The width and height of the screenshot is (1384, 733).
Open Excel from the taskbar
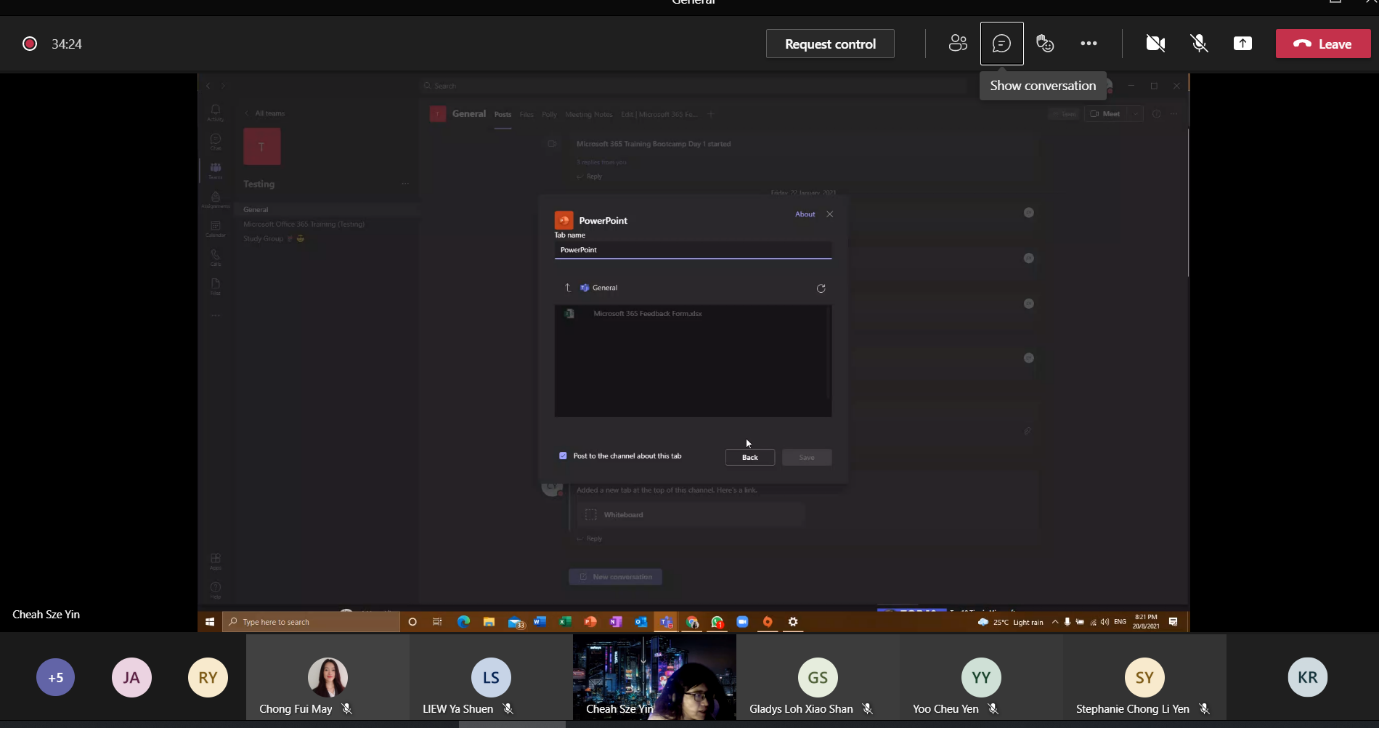click(565, 622)
